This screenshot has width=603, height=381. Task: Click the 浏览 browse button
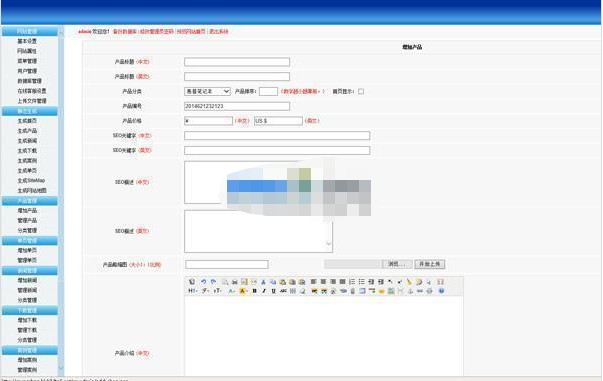coord(397,264)
